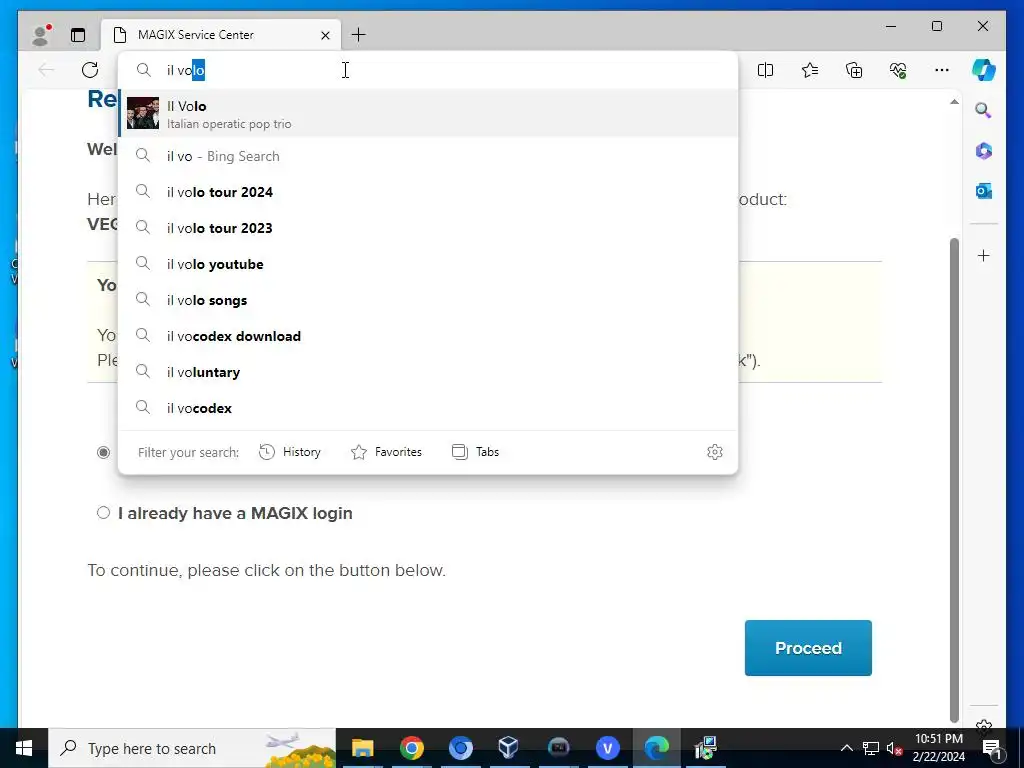Filter search by Tabs
This screenshot has height=768, width=1024.
(x=475, y=452)
